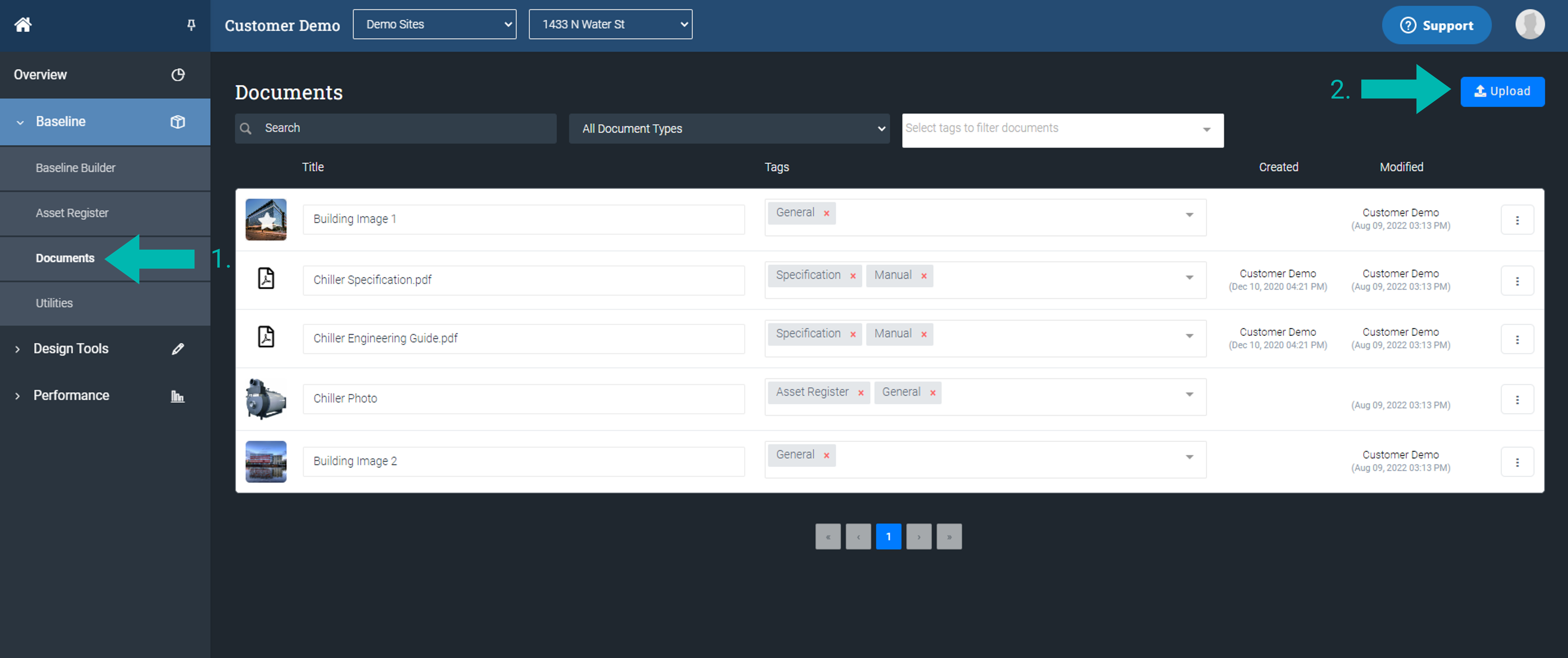Open the Overview menu item
This screenshot has height=658, width=1568.
(105, 75)
